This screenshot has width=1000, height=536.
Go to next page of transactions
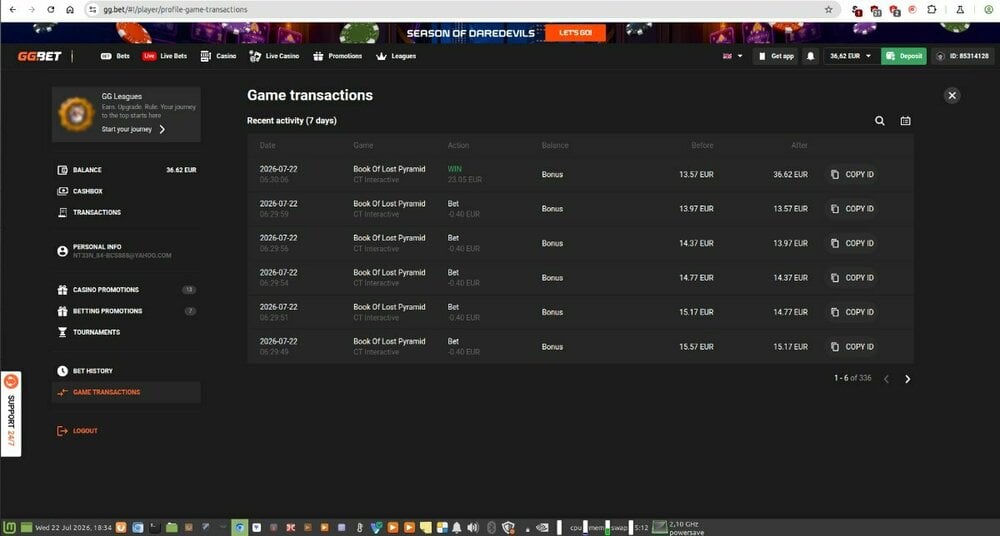pos(908,379)
